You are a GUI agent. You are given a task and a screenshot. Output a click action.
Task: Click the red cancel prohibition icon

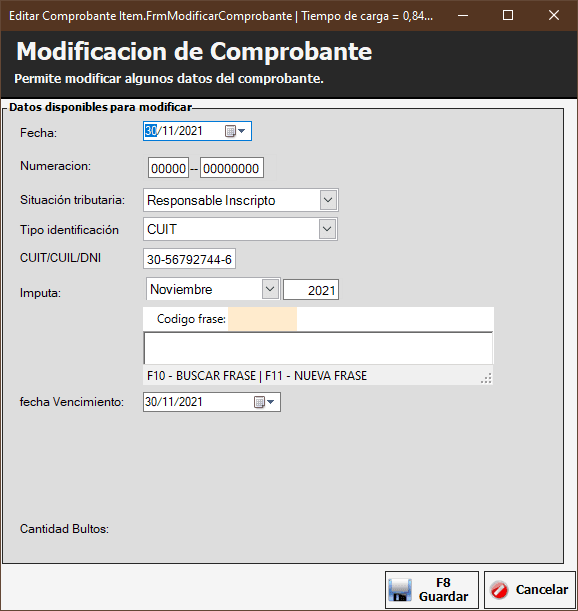(x=499, y=590)
